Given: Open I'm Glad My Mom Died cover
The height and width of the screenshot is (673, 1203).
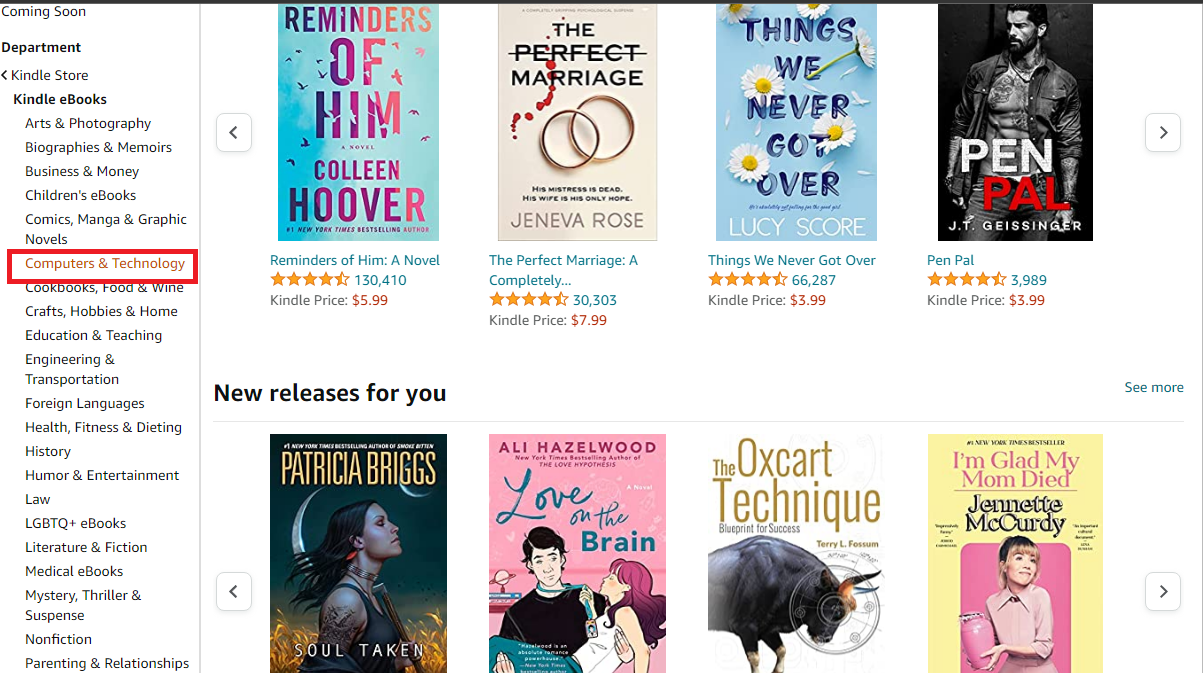Looking at the screenshot, I should 1015,553.
